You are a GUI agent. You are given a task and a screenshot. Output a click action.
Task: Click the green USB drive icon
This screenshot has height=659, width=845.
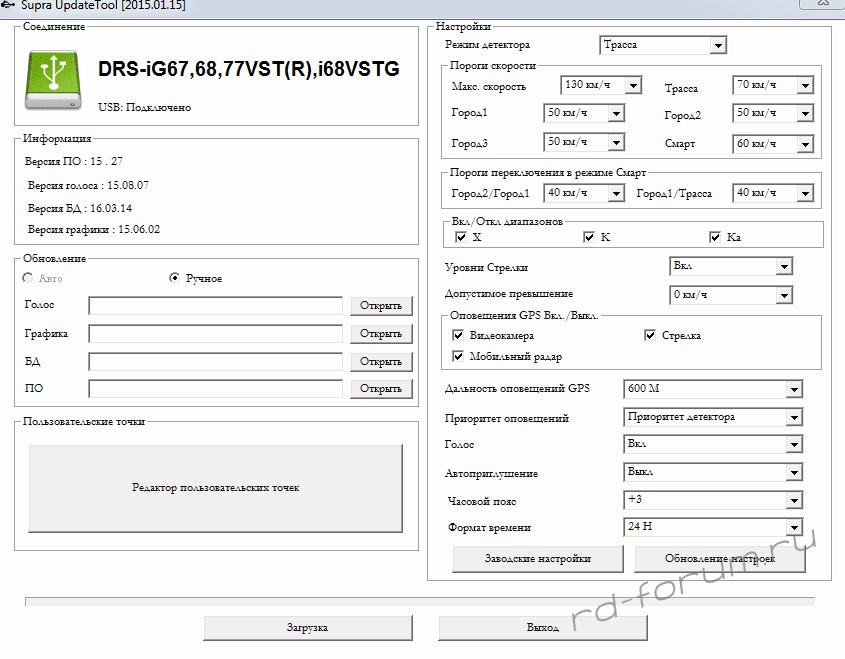click(x=53, y=80)
